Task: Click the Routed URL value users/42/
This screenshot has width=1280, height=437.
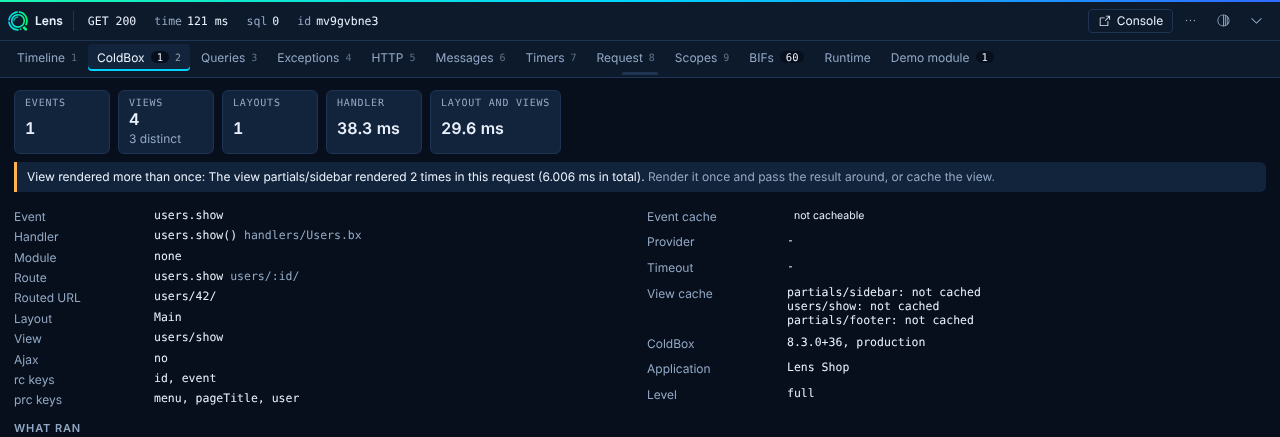Action: click(185, 297)
